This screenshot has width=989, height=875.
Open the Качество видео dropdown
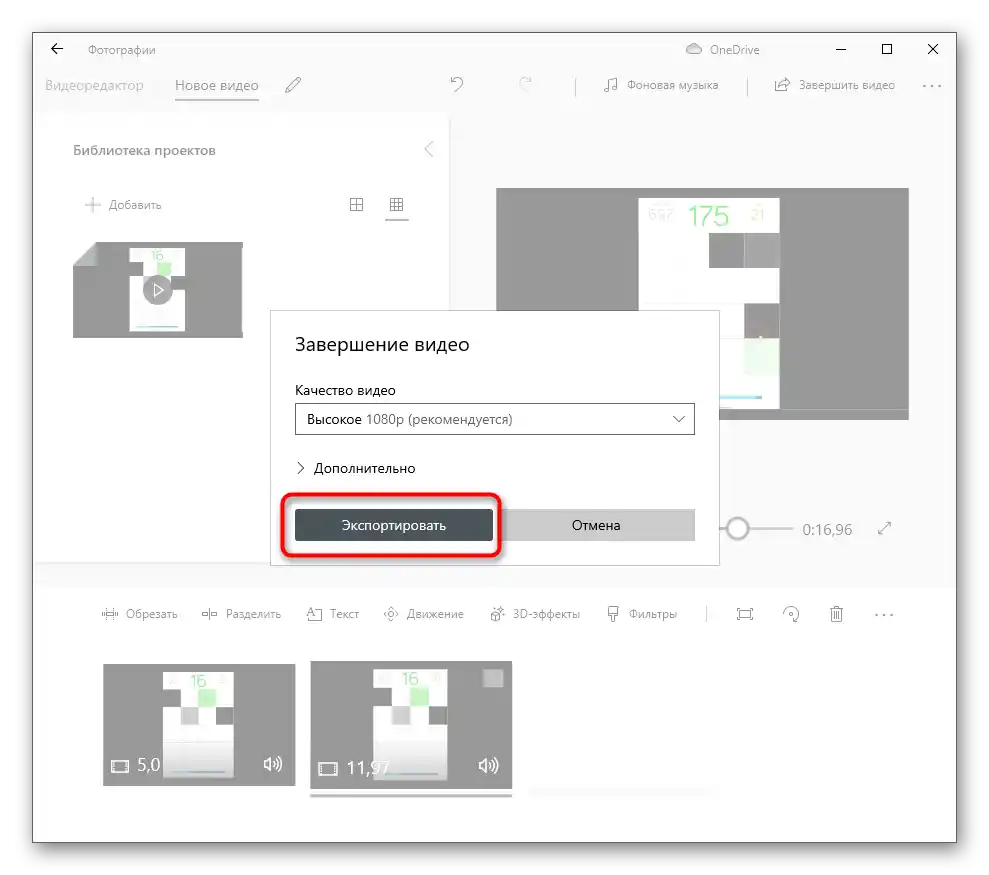coord(494,419)
